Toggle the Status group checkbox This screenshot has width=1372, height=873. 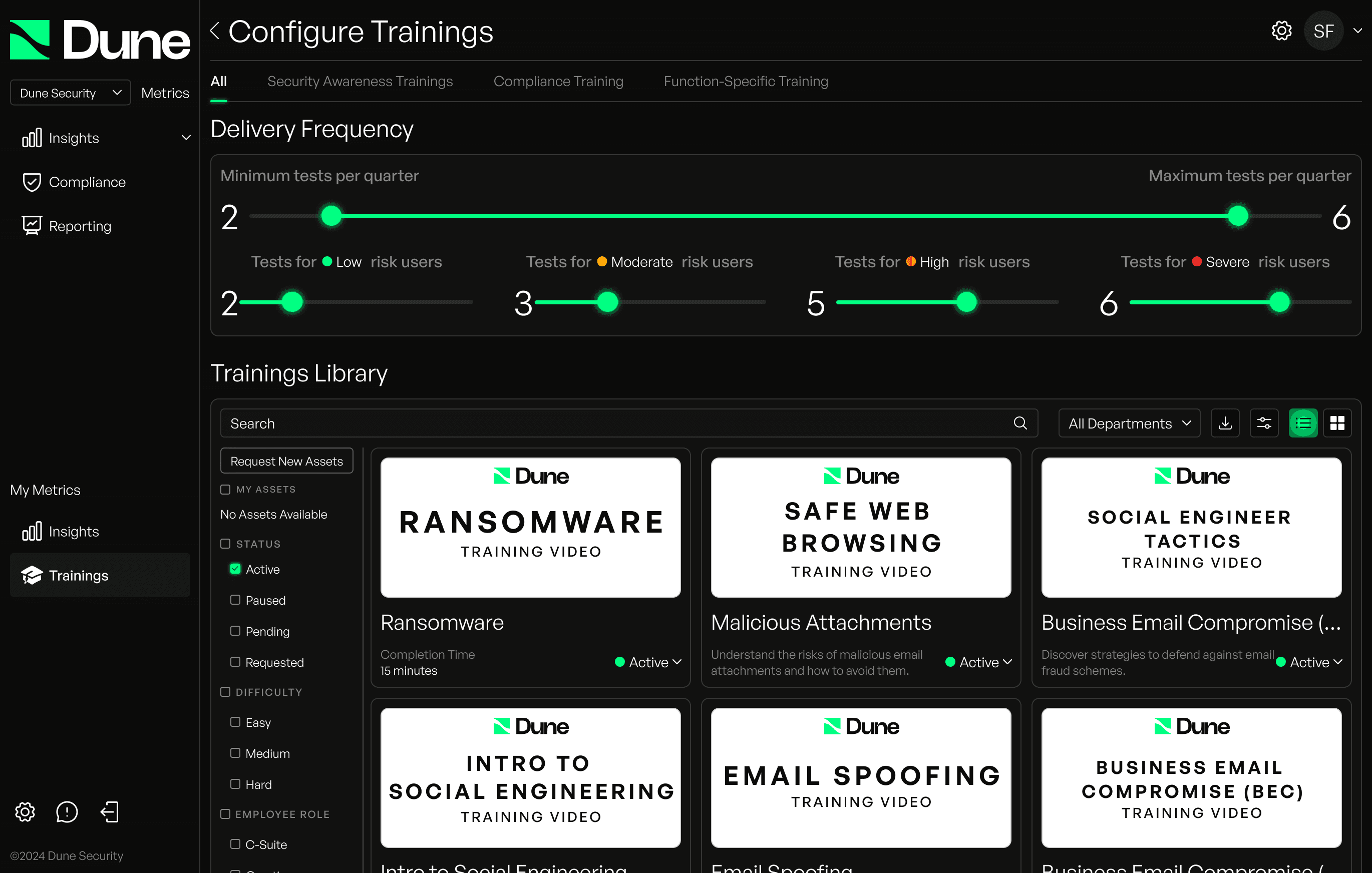226,544
